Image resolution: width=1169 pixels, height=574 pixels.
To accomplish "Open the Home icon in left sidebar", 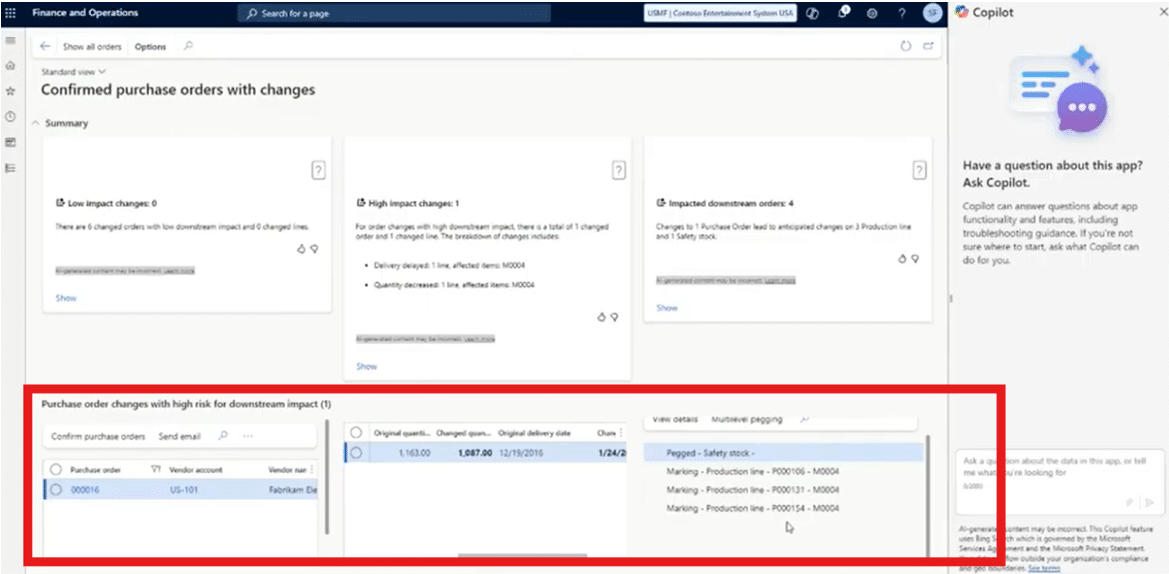I will 11,65.
